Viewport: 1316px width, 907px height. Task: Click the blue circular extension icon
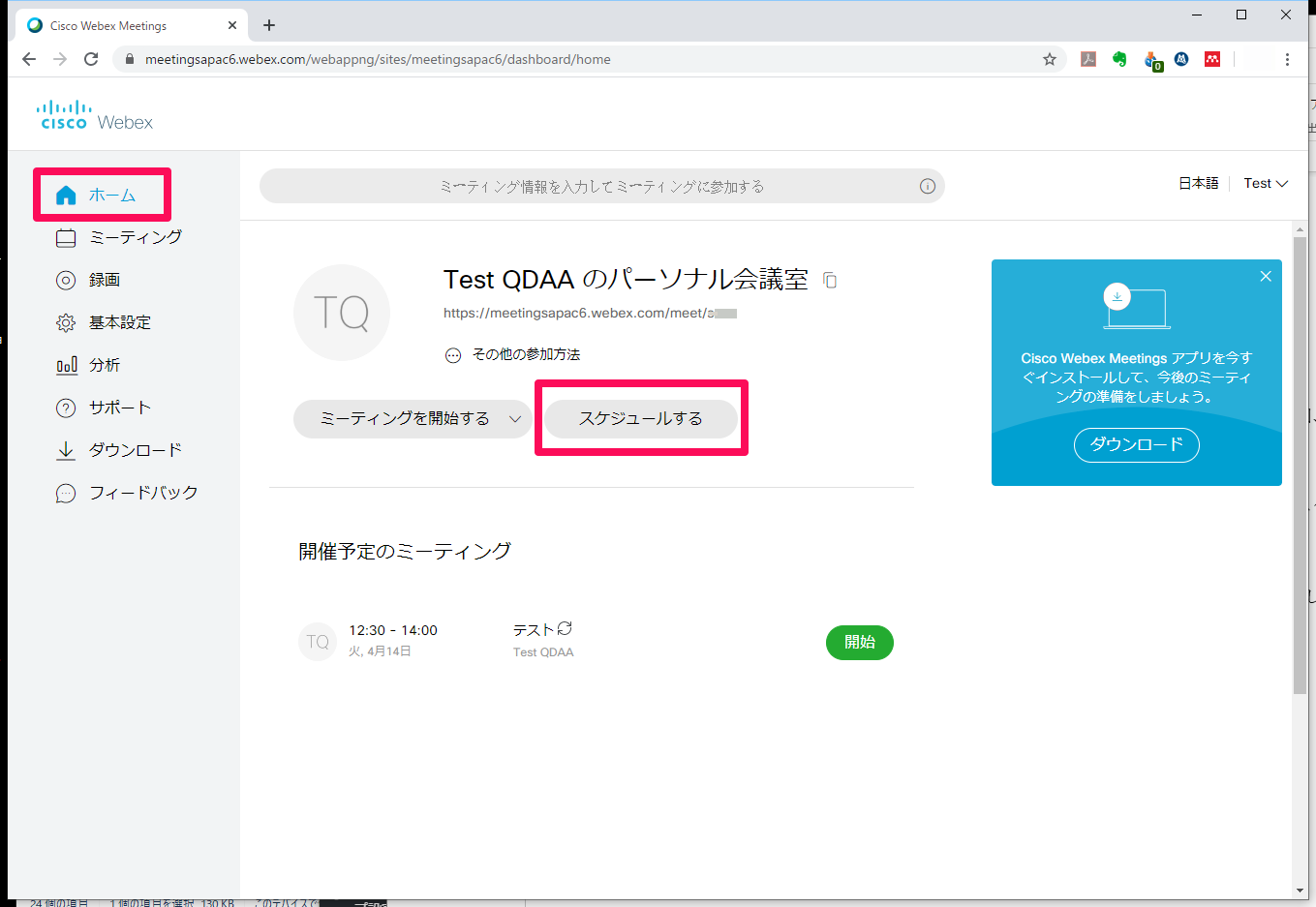tap(1181, 59)
